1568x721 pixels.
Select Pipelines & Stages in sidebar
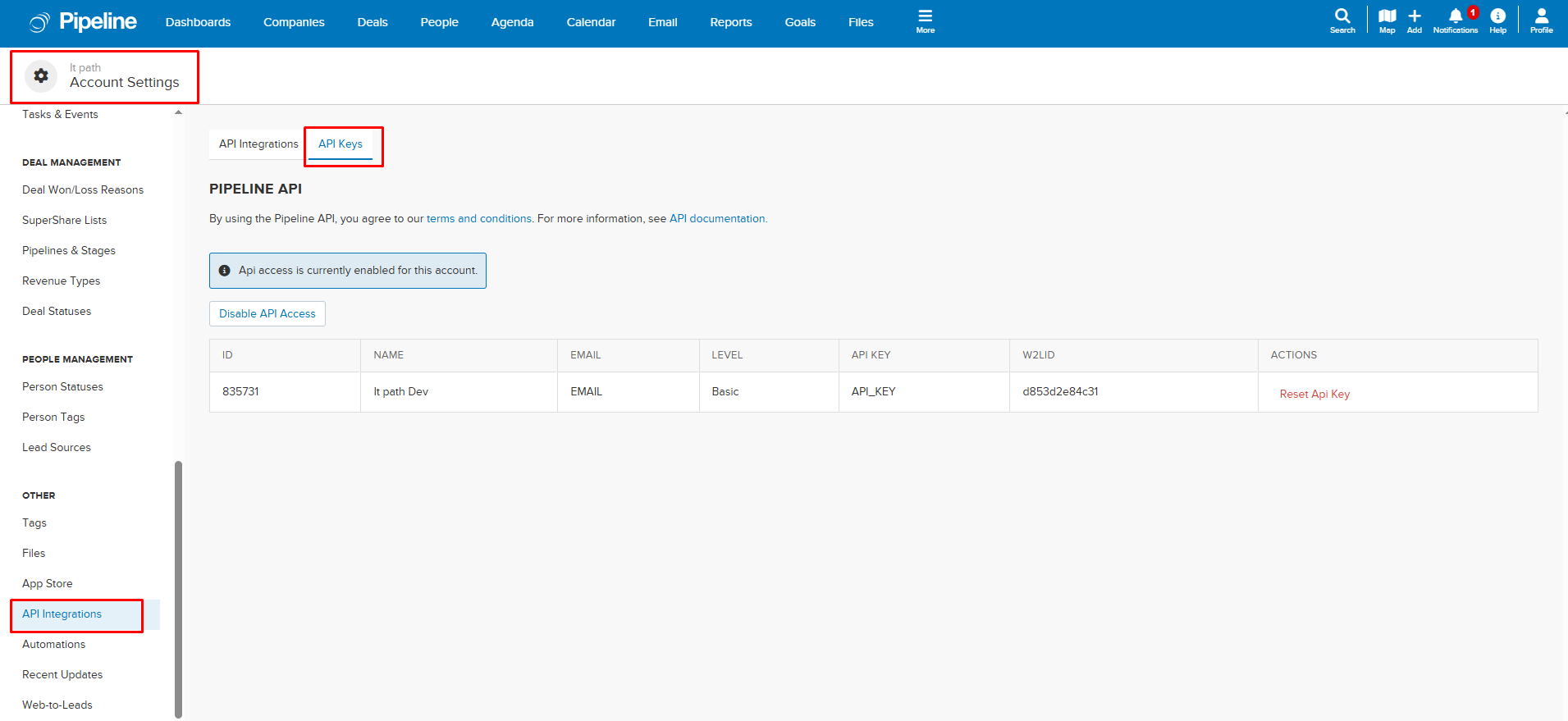tap(69, 251)
